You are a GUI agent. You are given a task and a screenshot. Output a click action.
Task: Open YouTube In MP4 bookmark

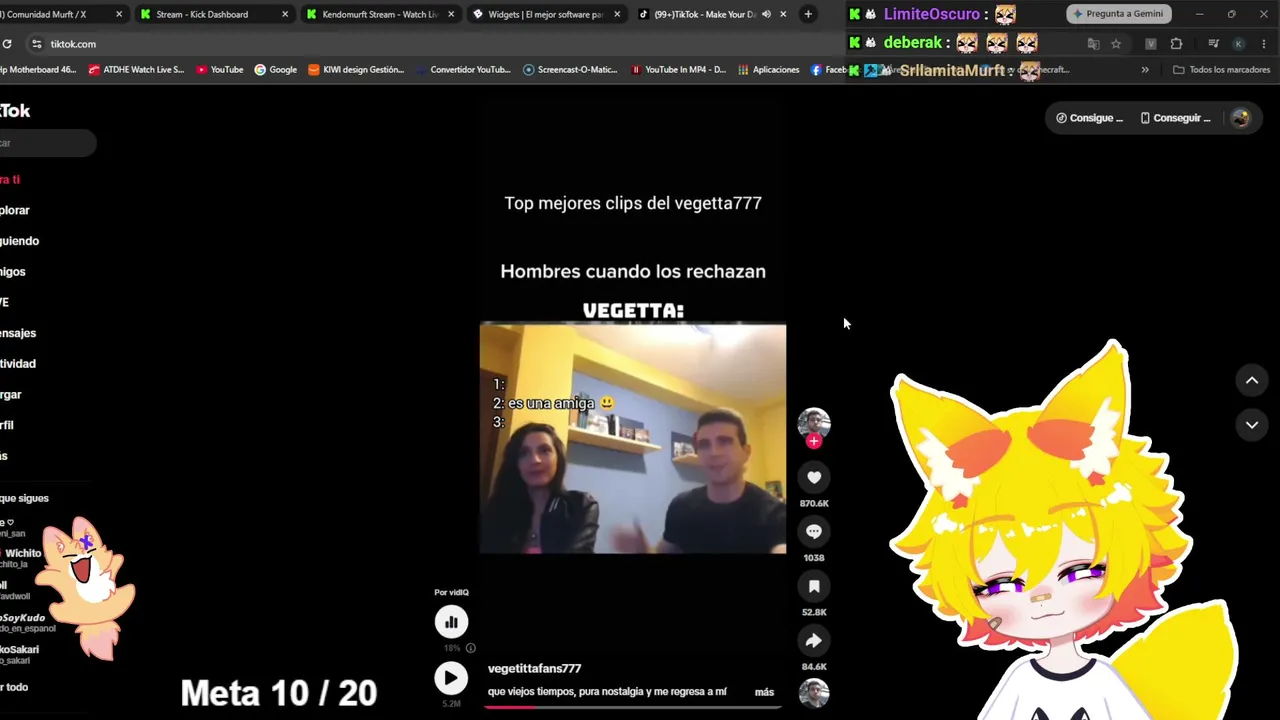pyautogui.click(x=679, y=70)
